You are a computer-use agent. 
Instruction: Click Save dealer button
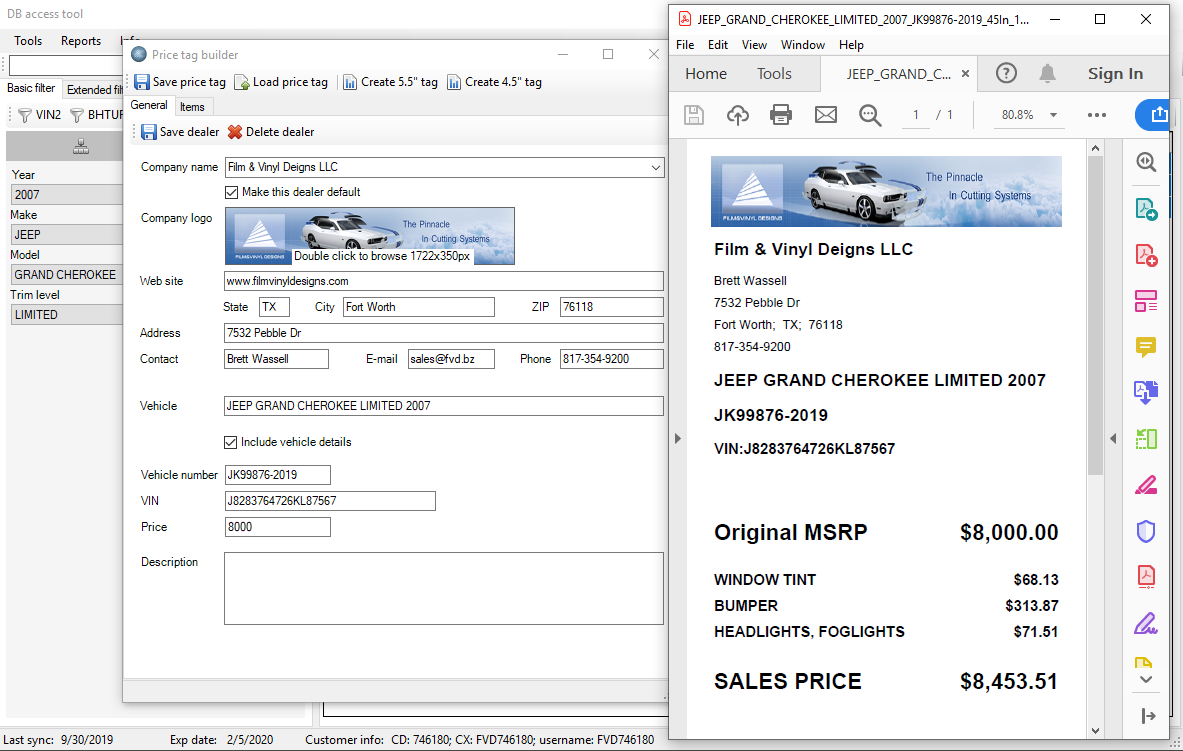coord(179,132)
